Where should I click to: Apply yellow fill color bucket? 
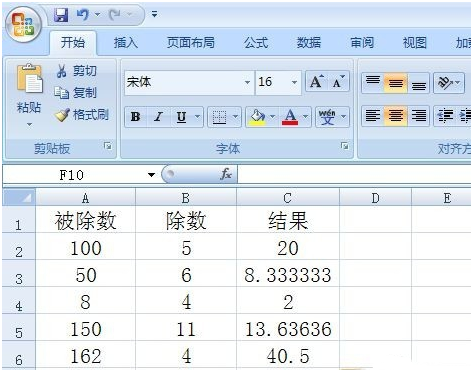coord(257,117)
